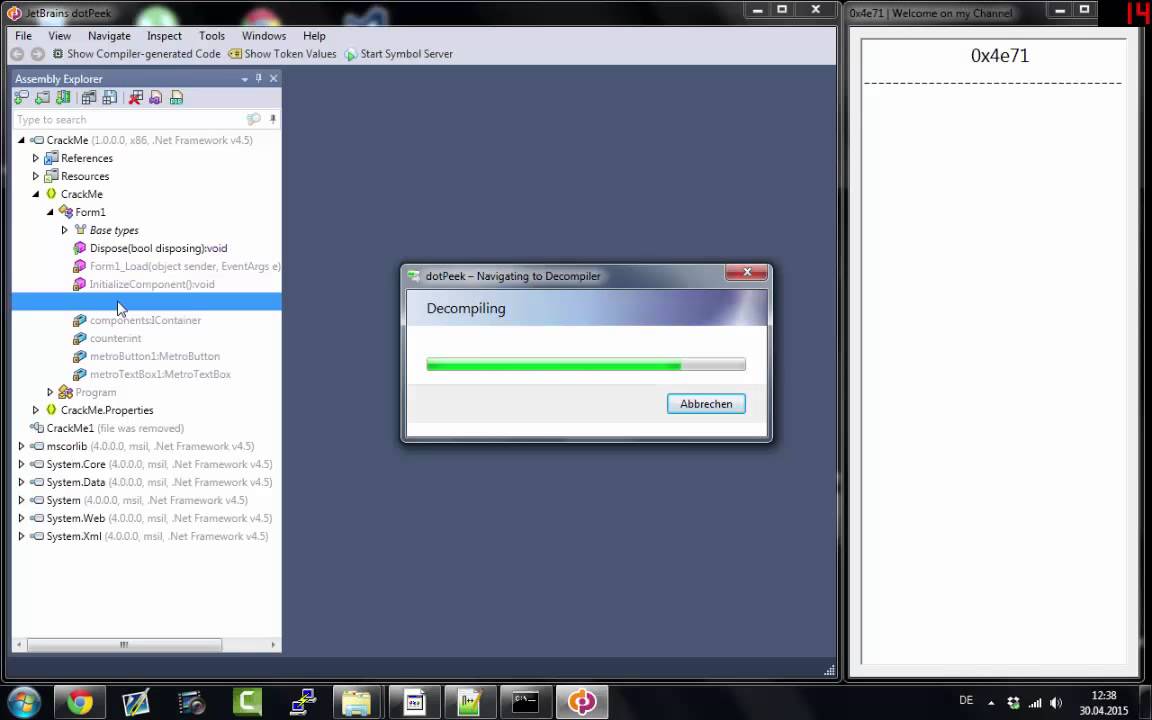Screen dimensions: 1152x720
Task: Click the Export to Project purple icon
Action: 156,98
